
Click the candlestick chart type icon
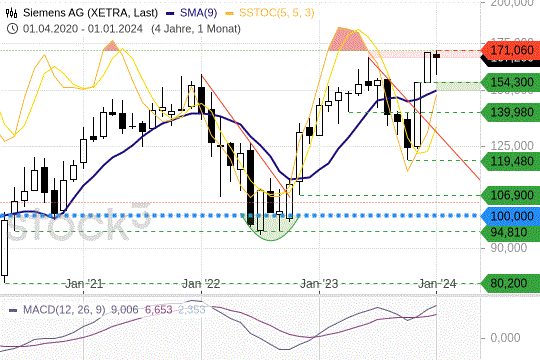click(x=11, y=13)
